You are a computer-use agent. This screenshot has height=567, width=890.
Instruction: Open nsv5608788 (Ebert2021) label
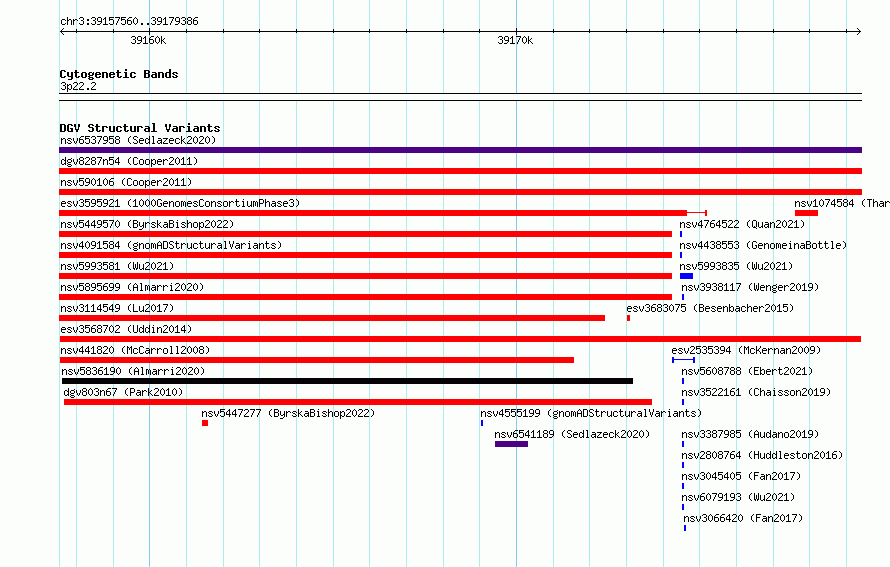pos(747,371)
